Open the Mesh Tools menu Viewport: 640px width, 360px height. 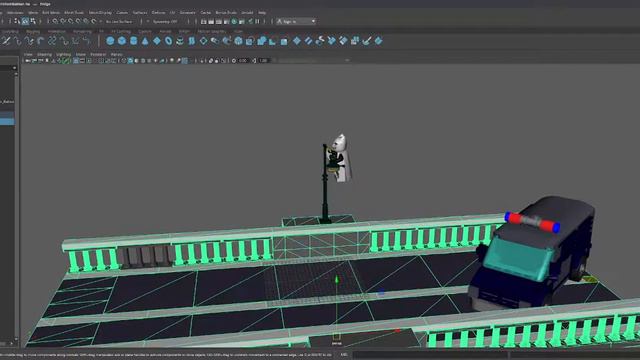74,13
